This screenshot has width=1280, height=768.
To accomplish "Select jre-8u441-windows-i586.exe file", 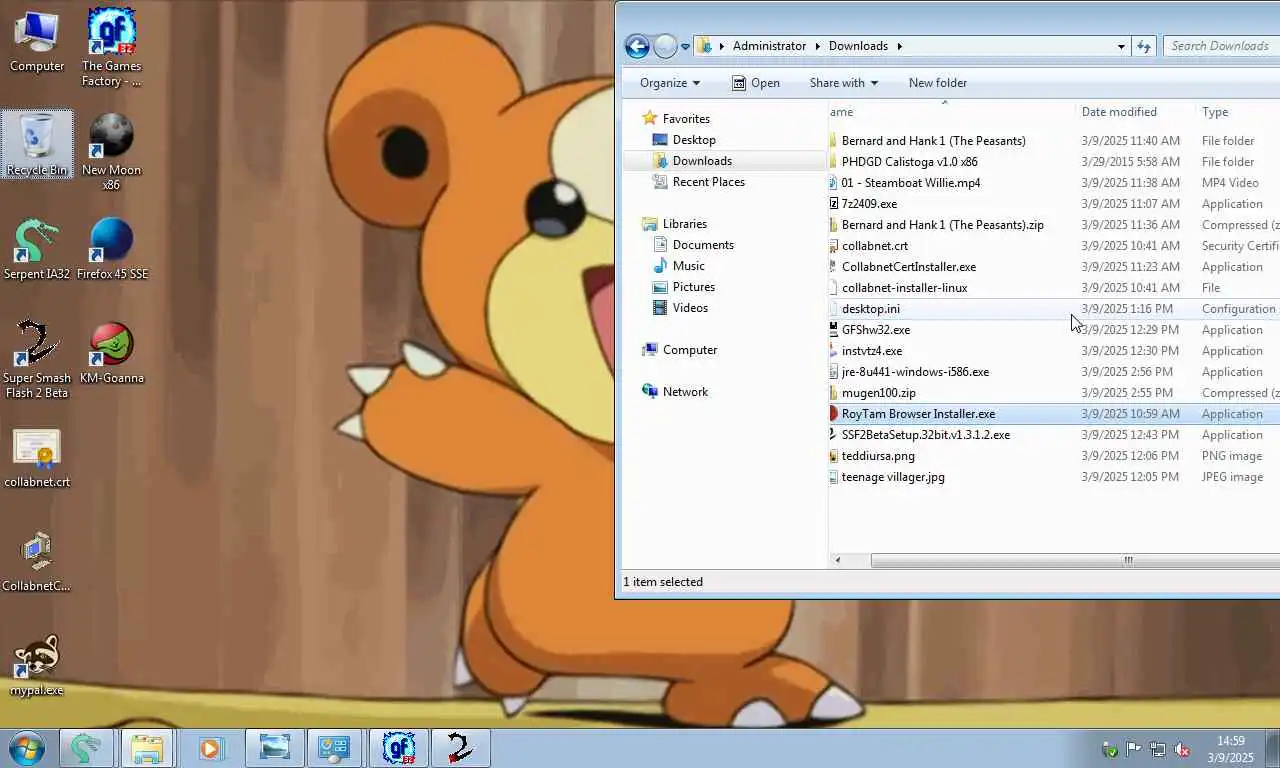I will pyautogui.click(x=915, y=372).
